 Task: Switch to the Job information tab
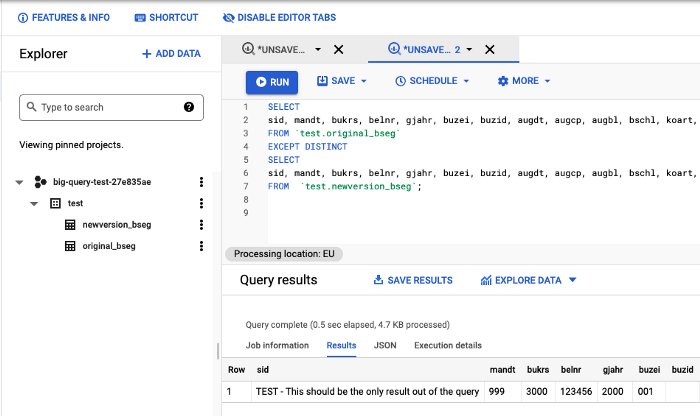[277, 345]
